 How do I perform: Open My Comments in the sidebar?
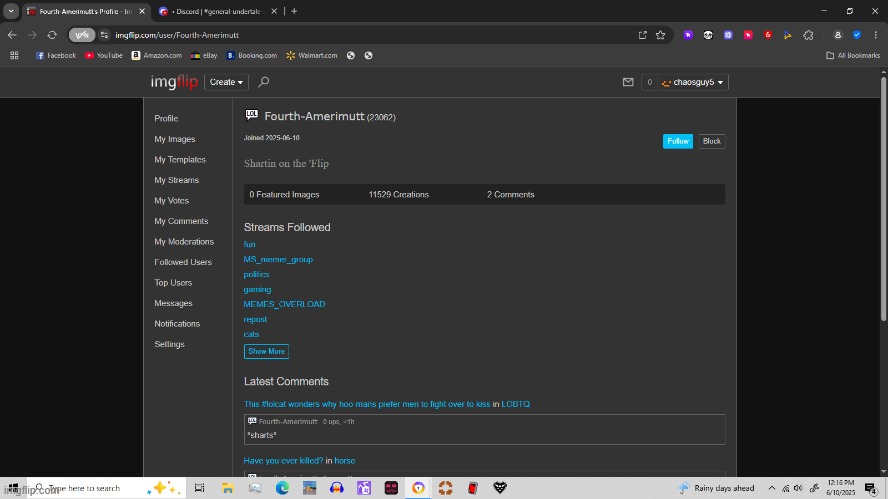point(181,221)
